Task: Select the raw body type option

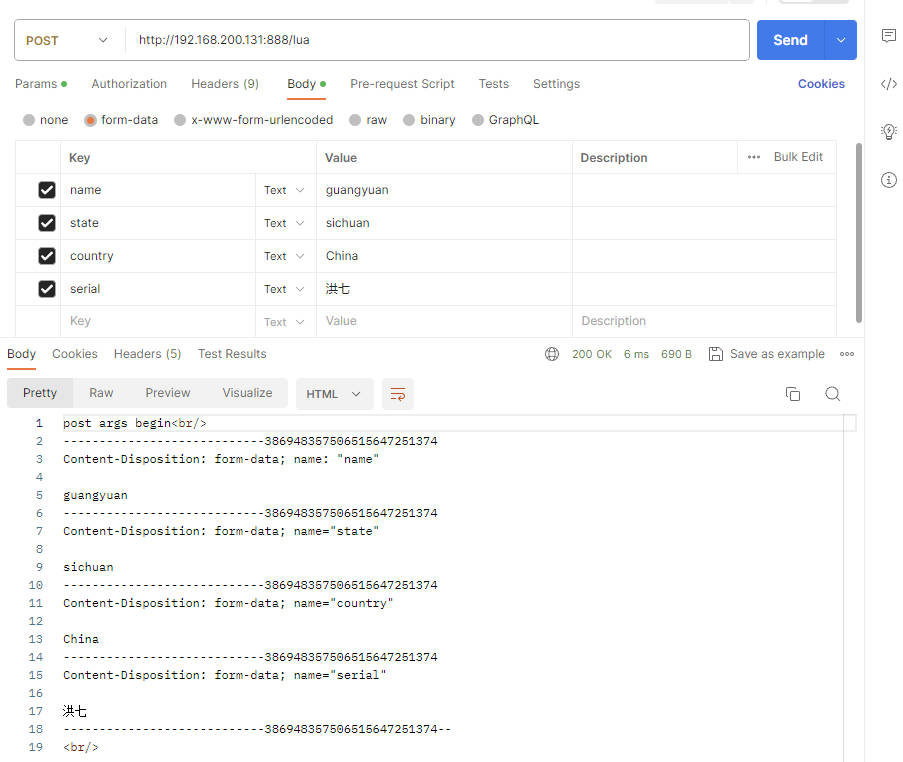Action: point(367,120)
